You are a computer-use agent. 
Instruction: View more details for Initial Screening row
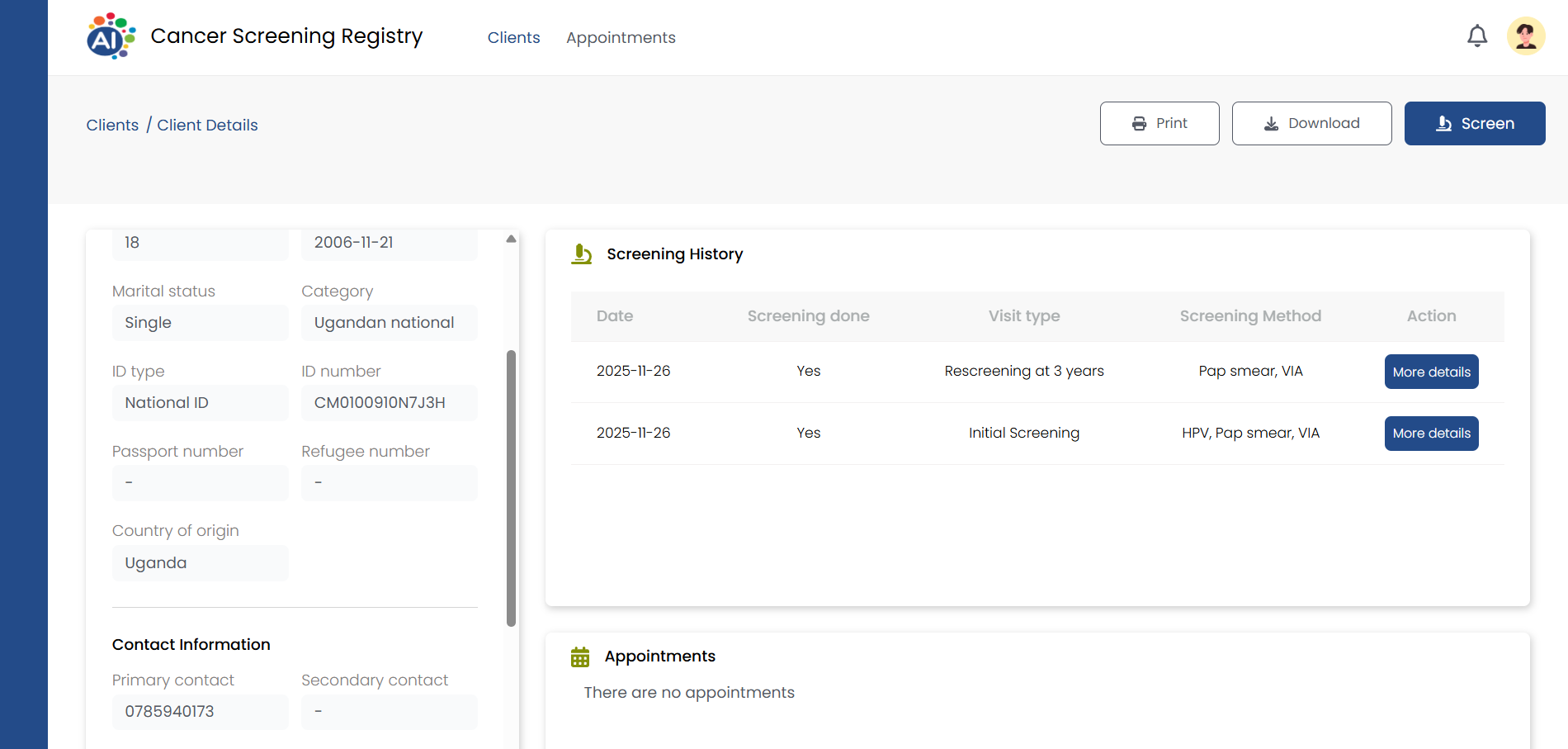(1431, 434)
